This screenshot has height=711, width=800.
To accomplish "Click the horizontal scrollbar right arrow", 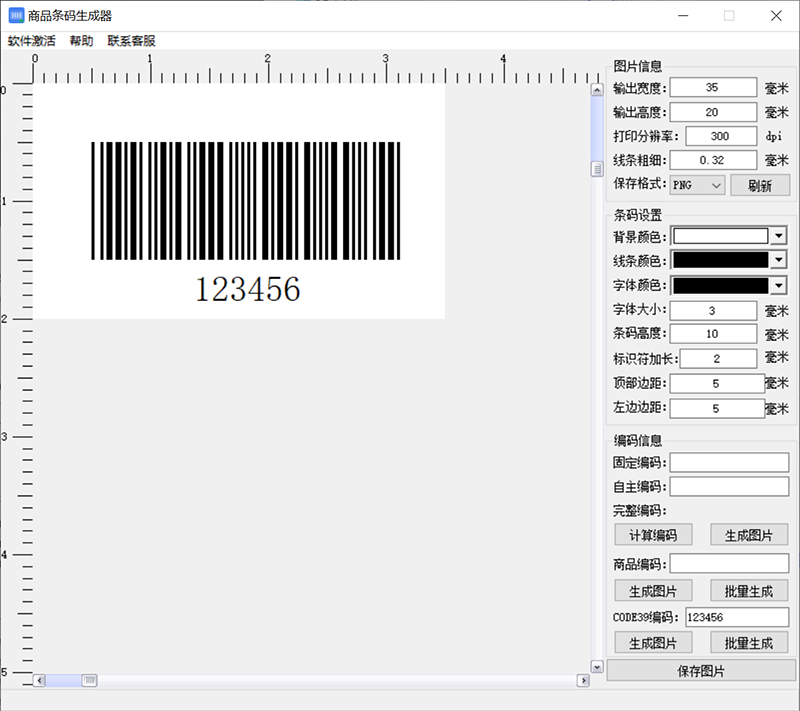I will click(583, 680).
